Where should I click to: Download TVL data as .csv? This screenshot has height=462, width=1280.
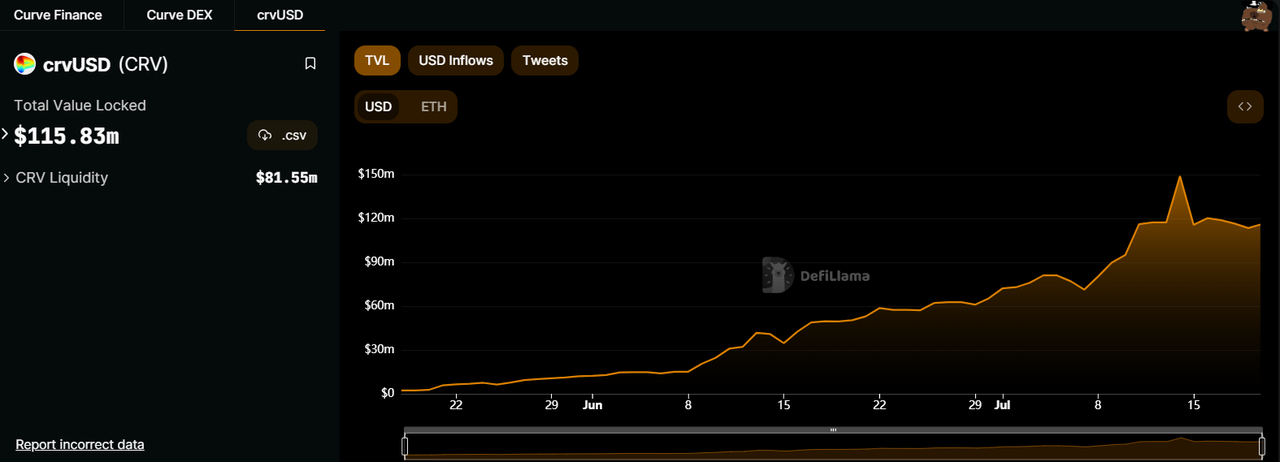coord(282,135)
